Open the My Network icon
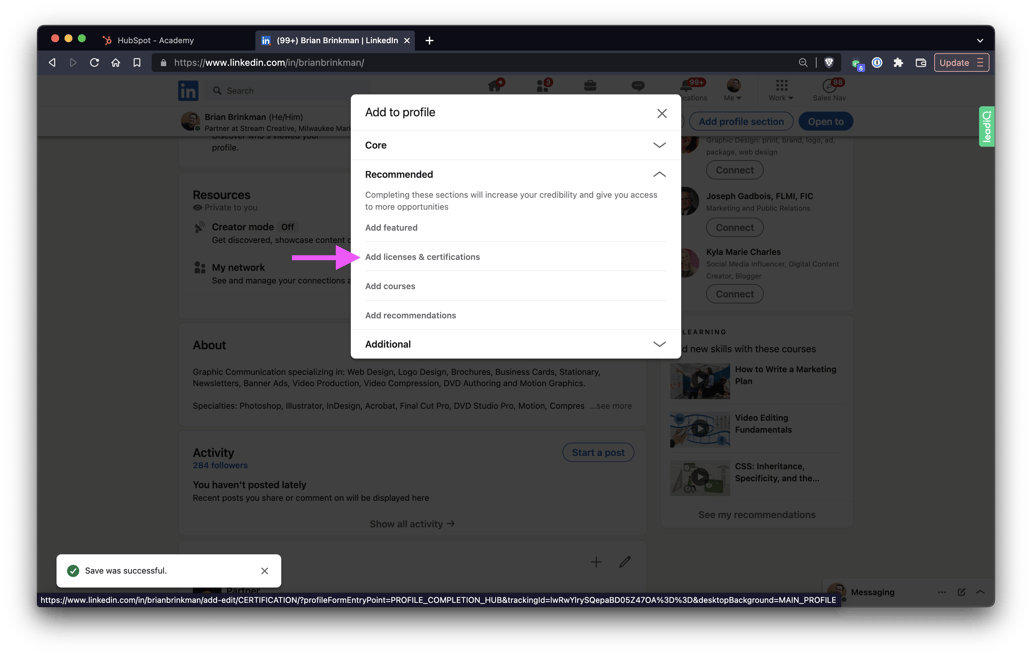 pos(543,87)
